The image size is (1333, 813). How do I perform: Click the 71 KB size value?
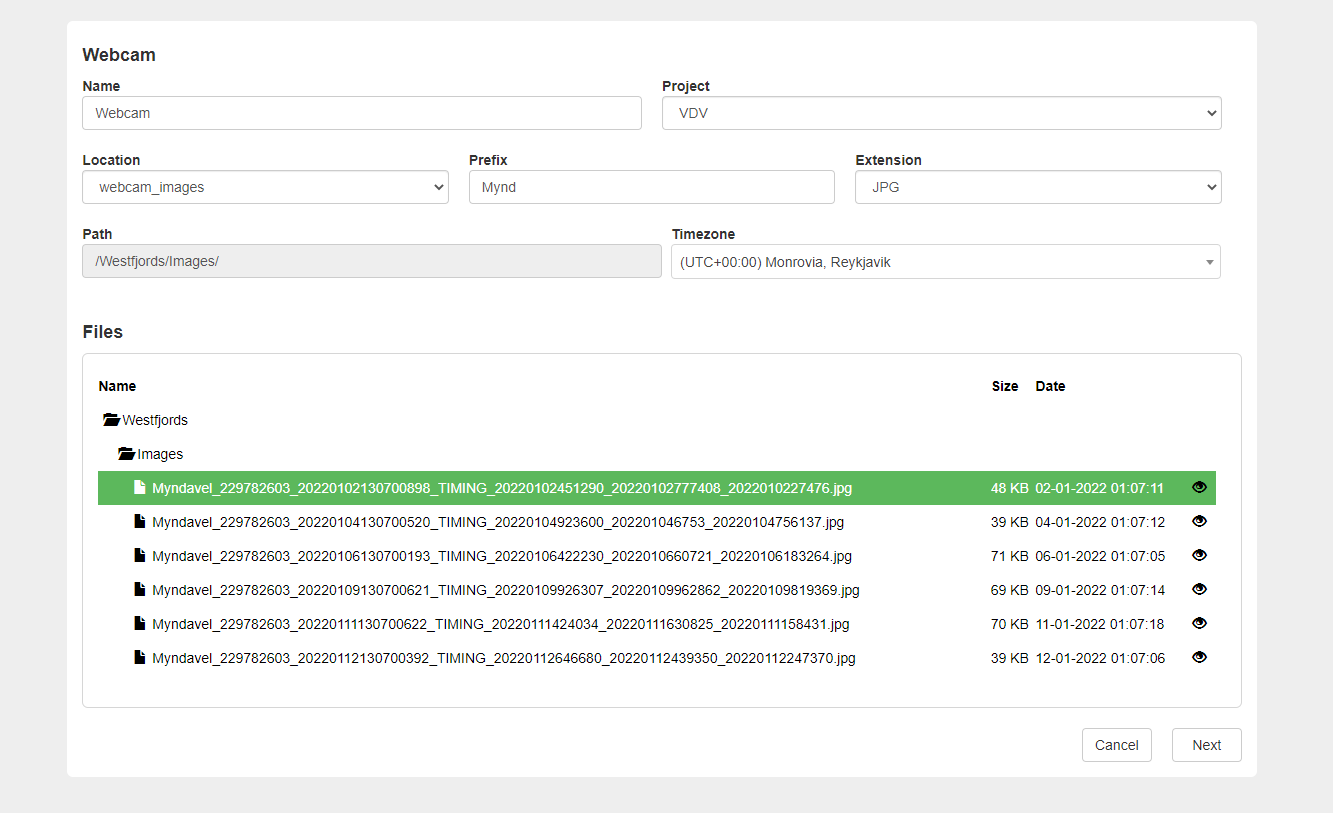click(x=1009, y=556)
